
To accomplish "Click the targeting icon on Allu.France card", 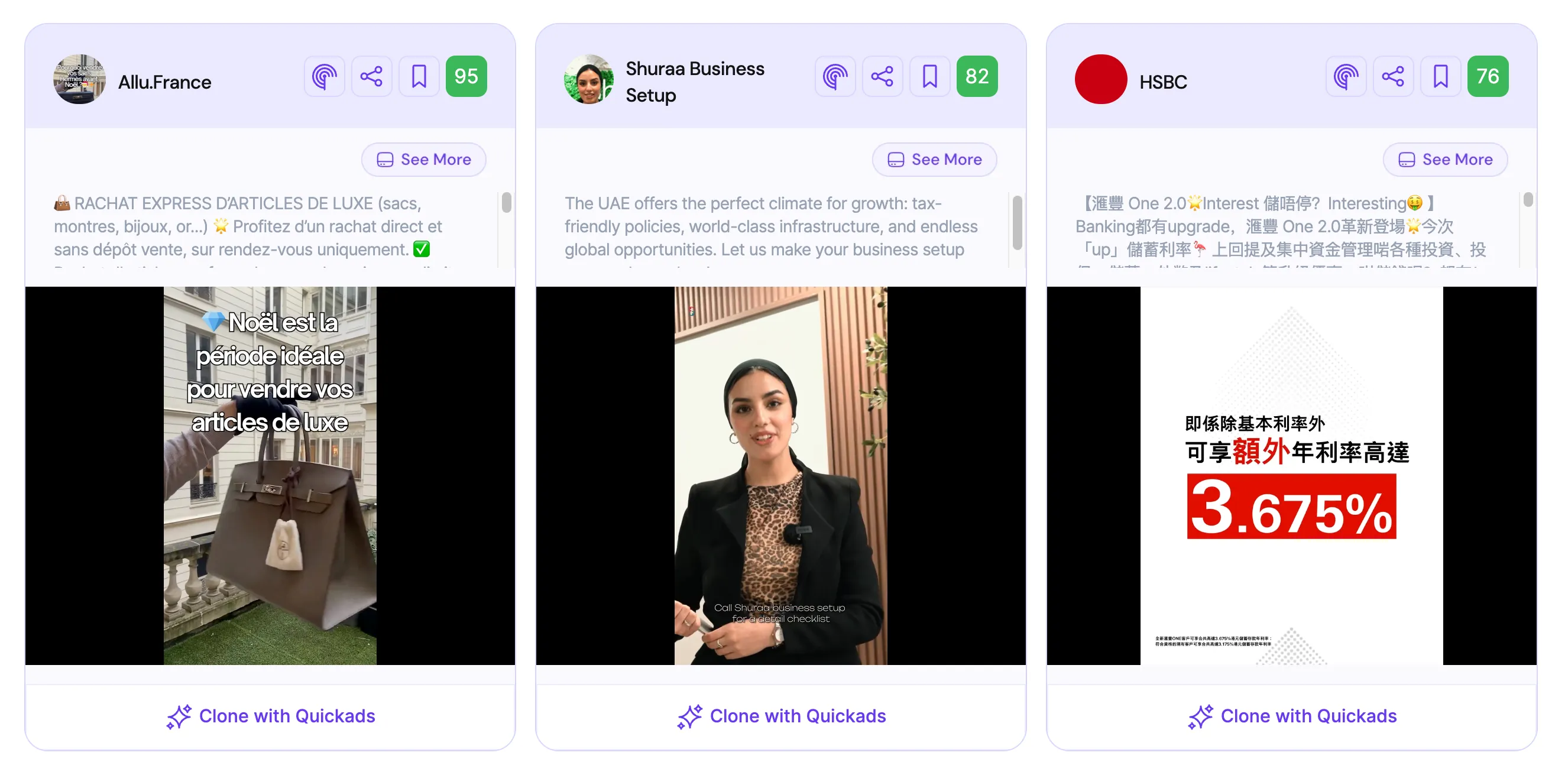I will click(x=325, y=77).
